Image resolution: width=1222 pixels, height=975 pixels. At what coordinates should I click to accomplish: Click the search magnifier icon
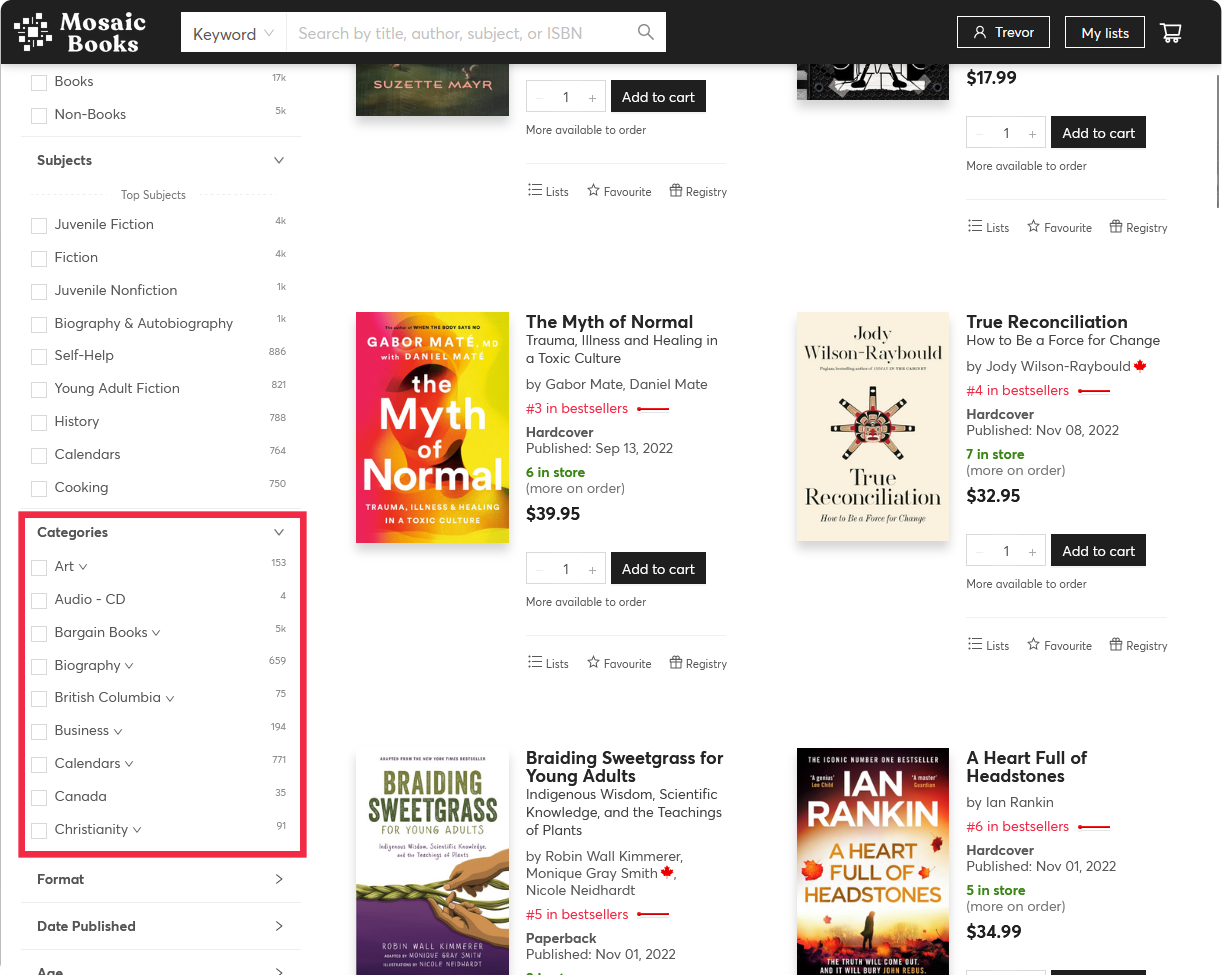[646, 33]
